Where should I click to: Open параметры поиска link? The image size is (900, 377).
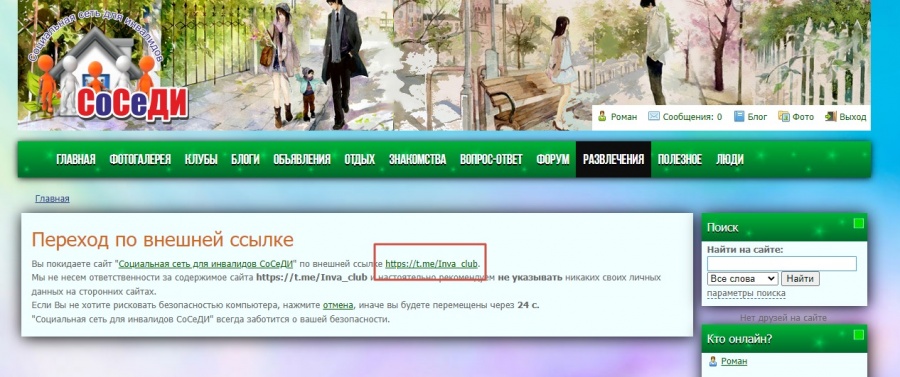tap(746, 293)
